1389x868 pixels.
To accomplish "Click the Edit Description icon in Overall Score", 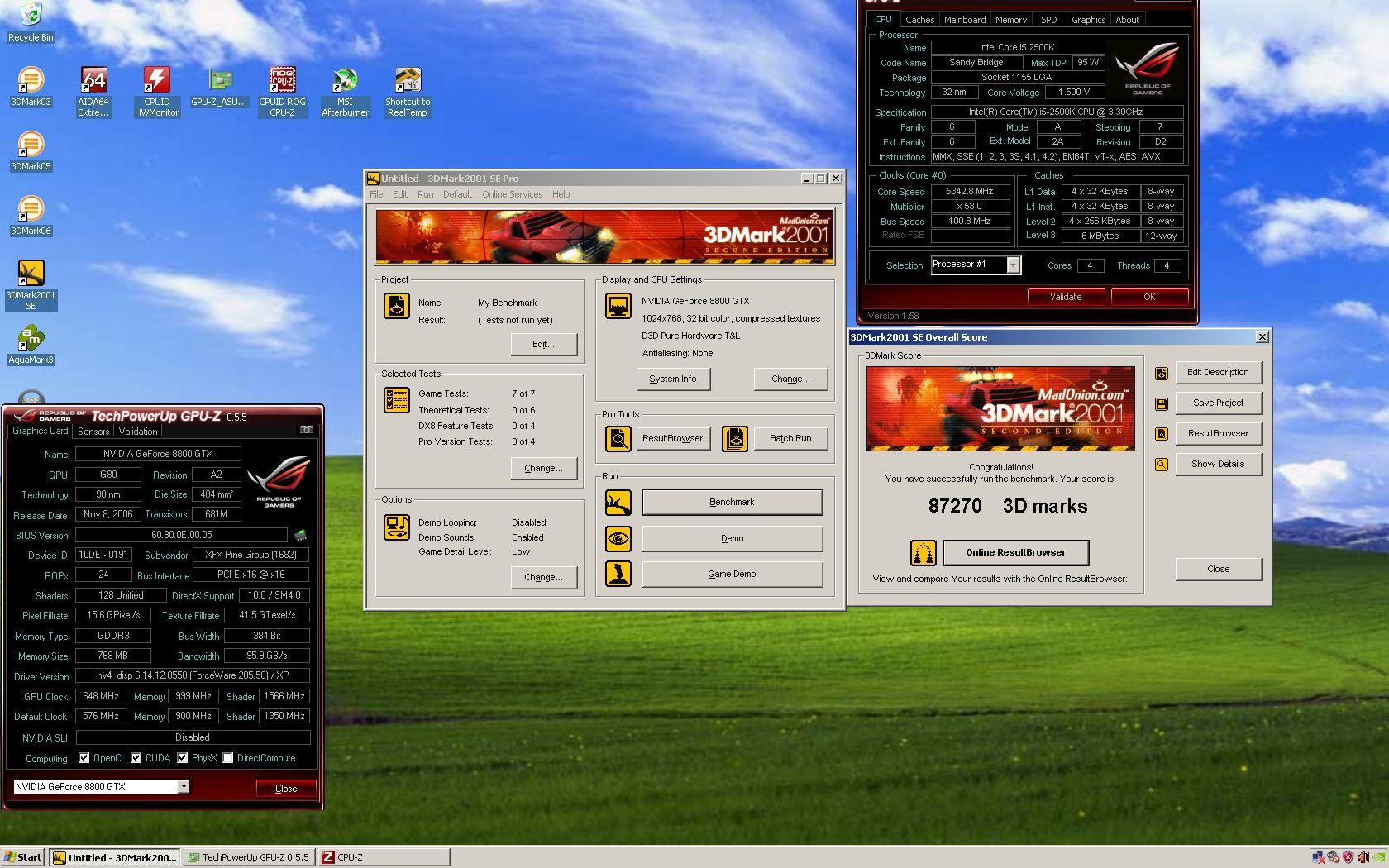I will click(1162, 374).
